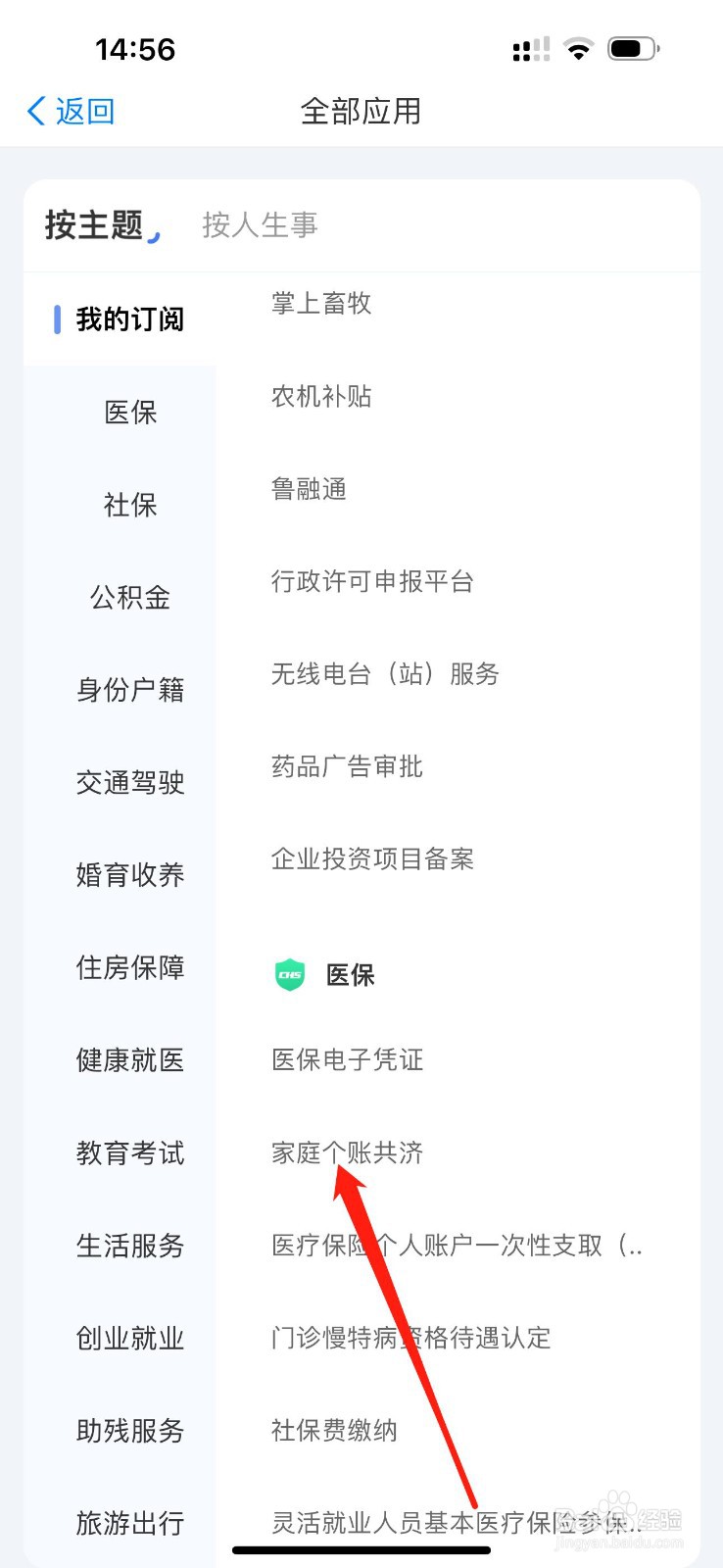This screenshot has height=1568, width=723.
Task: Switch to 按人生事 tab
Action: [x=260, y=225]
